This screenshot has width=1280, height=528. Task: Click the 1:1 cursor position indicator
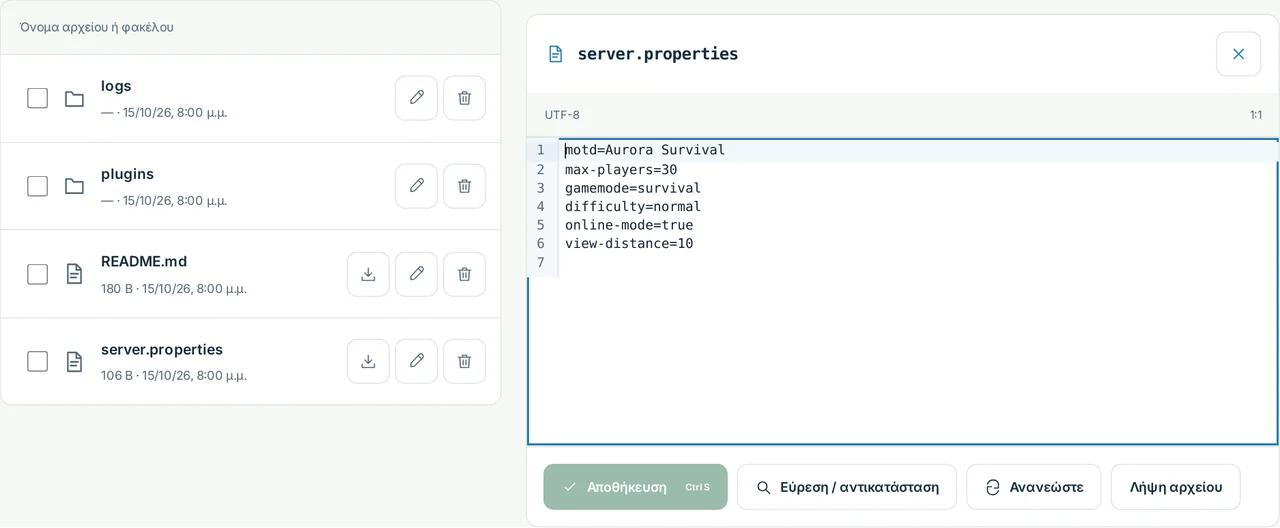point(1256,115)
